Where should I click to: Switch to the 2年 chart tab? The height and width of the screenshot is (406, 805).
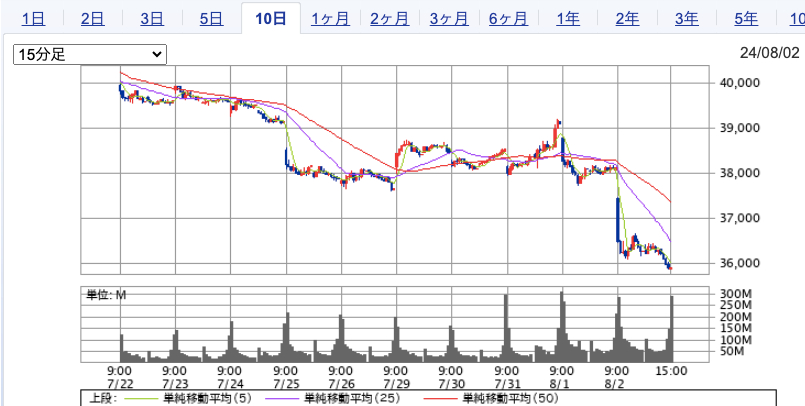(627, 20)
